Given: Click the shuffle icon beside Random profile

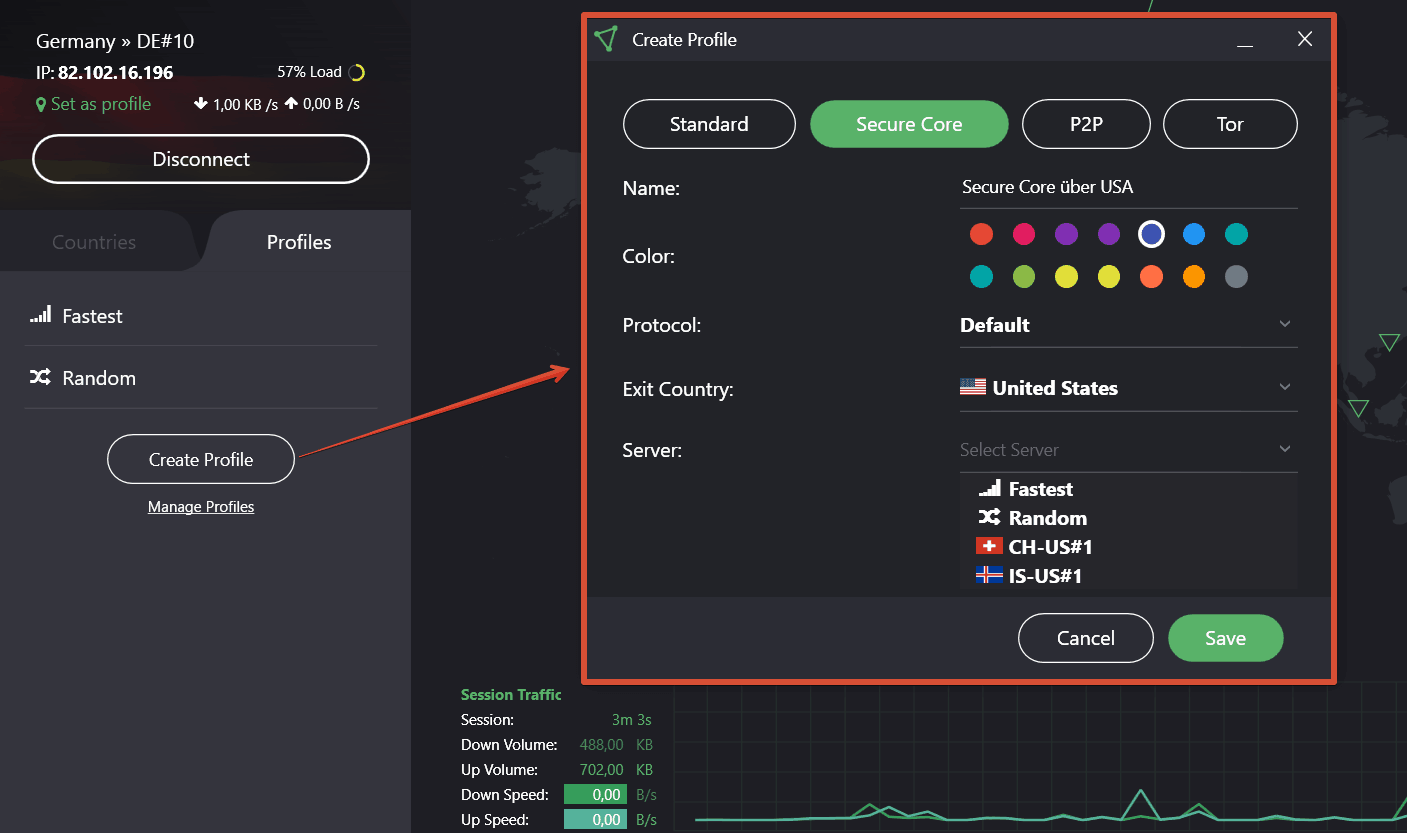Looking at the screenshot, I should click(x=41, y=377).
